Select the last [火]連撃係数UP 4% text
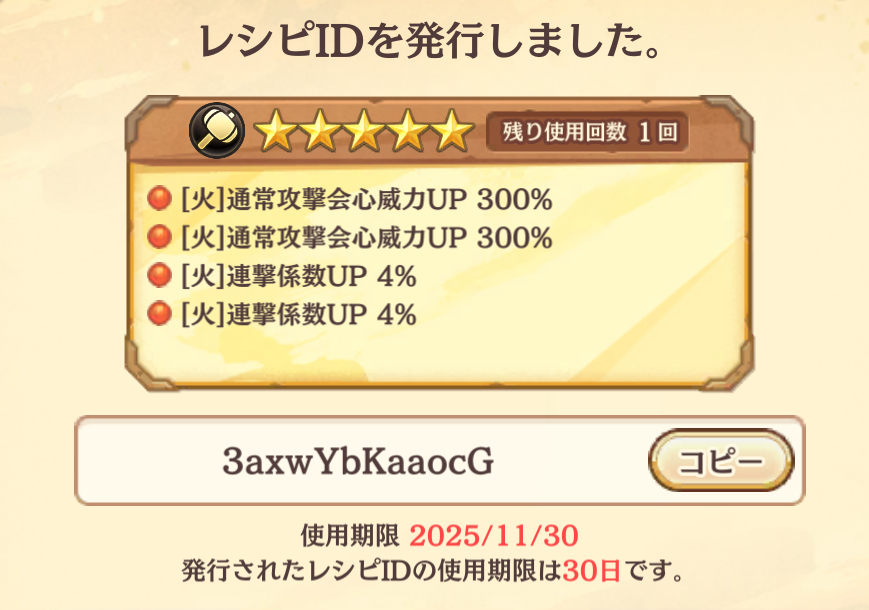Screen dimensions: 869x610 299,314
